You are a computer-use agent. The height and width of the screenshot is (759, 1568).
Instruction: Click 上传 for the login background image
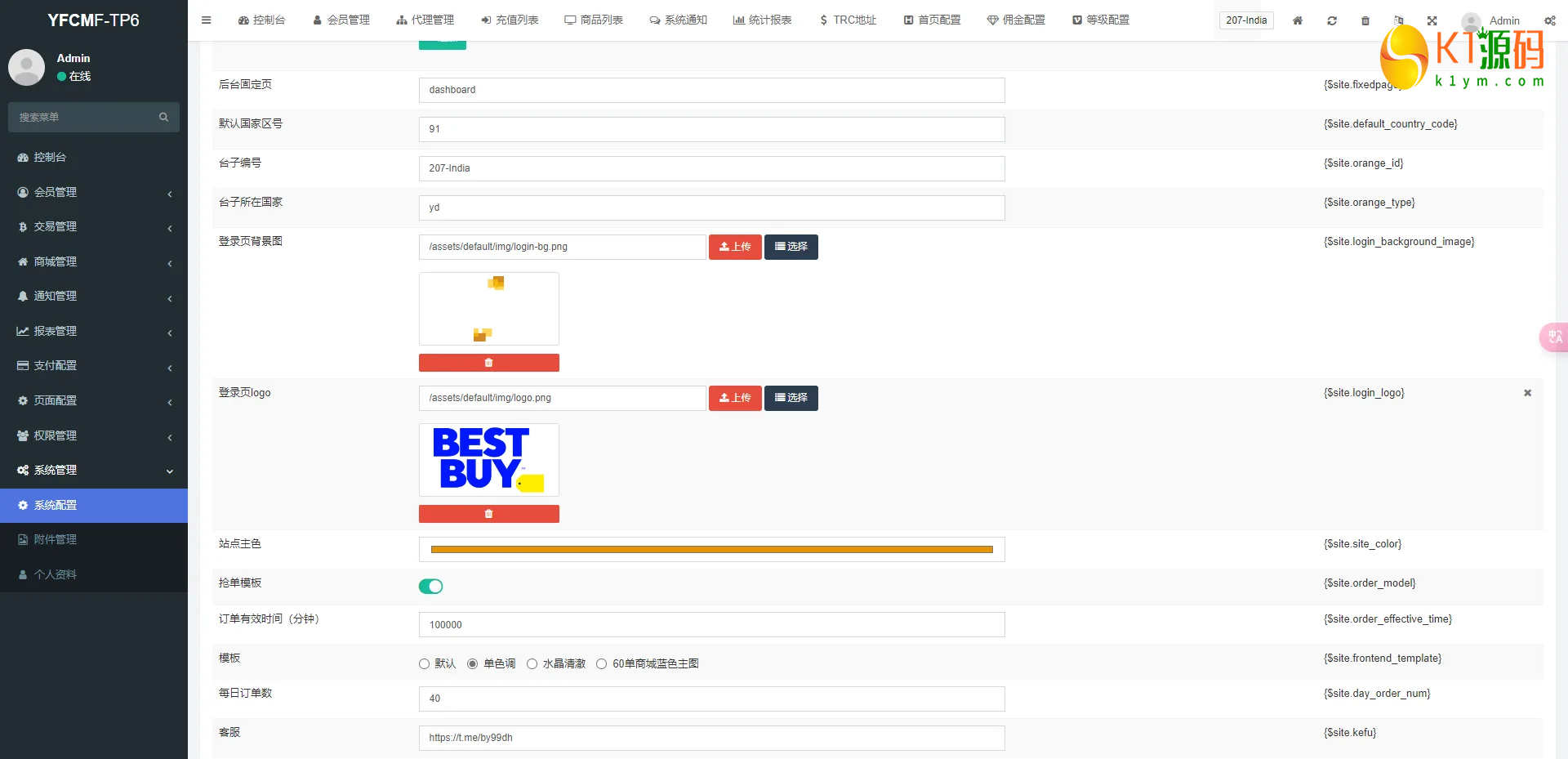(x=735, y=247)
